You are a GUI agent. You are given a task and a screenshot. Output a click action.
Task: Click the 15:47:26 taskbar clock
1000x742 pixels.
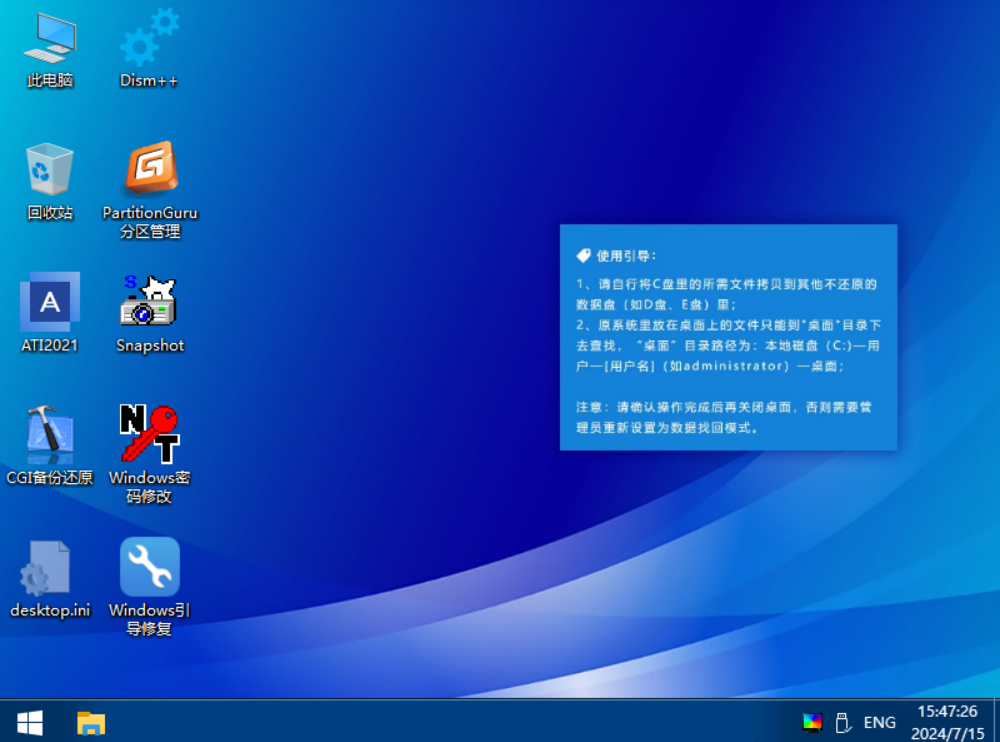947,712
